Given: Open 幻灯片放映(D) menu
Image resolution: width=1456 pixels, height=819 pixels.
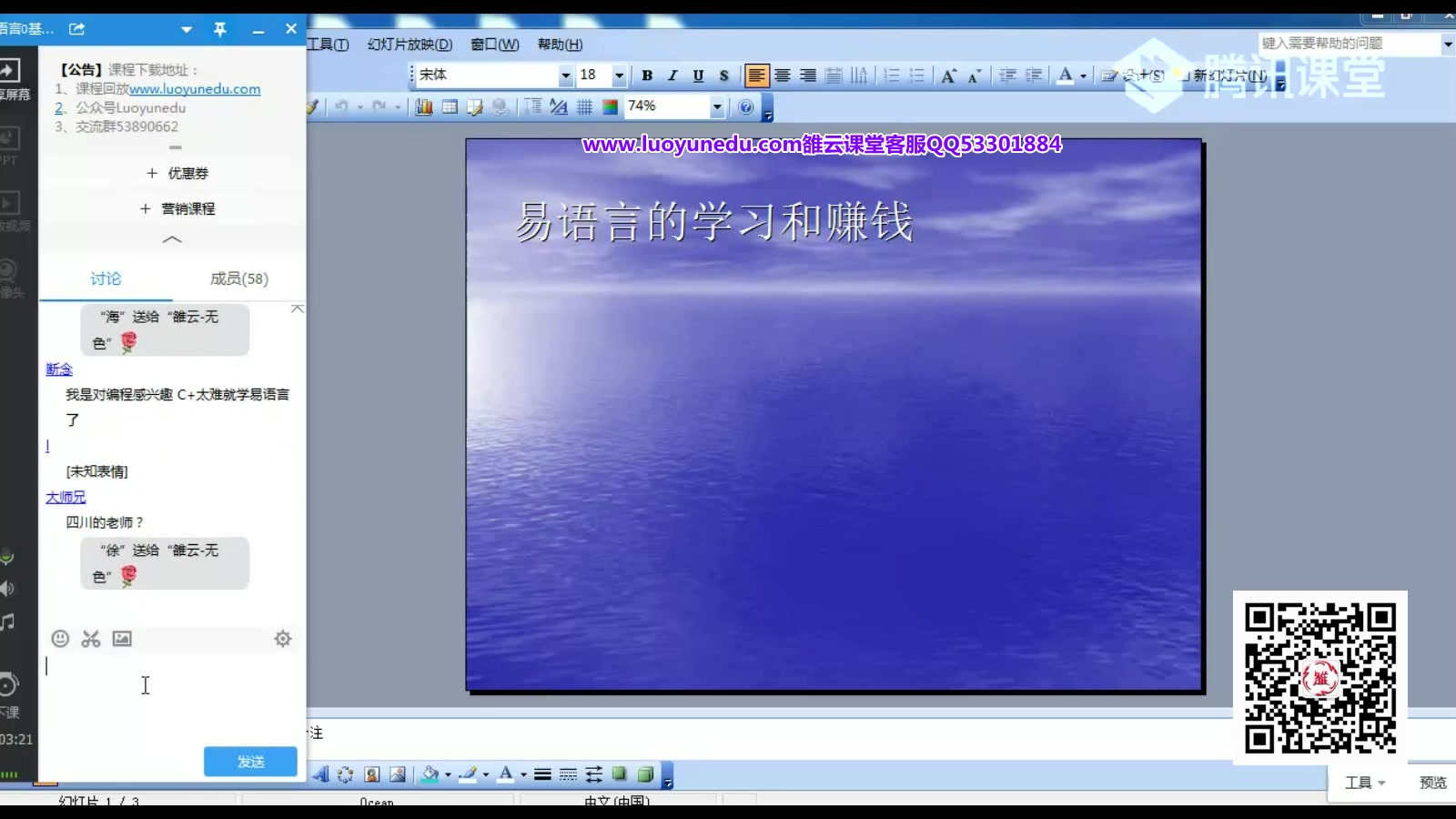Looking at the screenshot, I should (x=409, y=45).
